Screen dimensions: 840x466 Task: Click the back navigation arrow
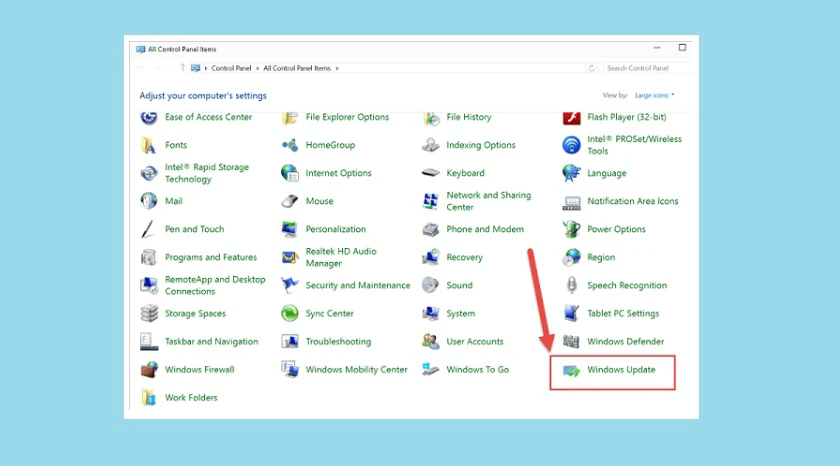[x=141, y=67]
